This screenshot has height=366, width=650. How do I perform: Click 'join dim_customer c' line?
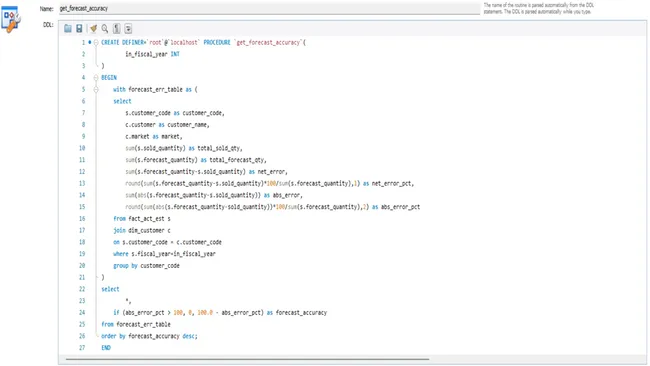pyautogui.click(x=142, y=230)
